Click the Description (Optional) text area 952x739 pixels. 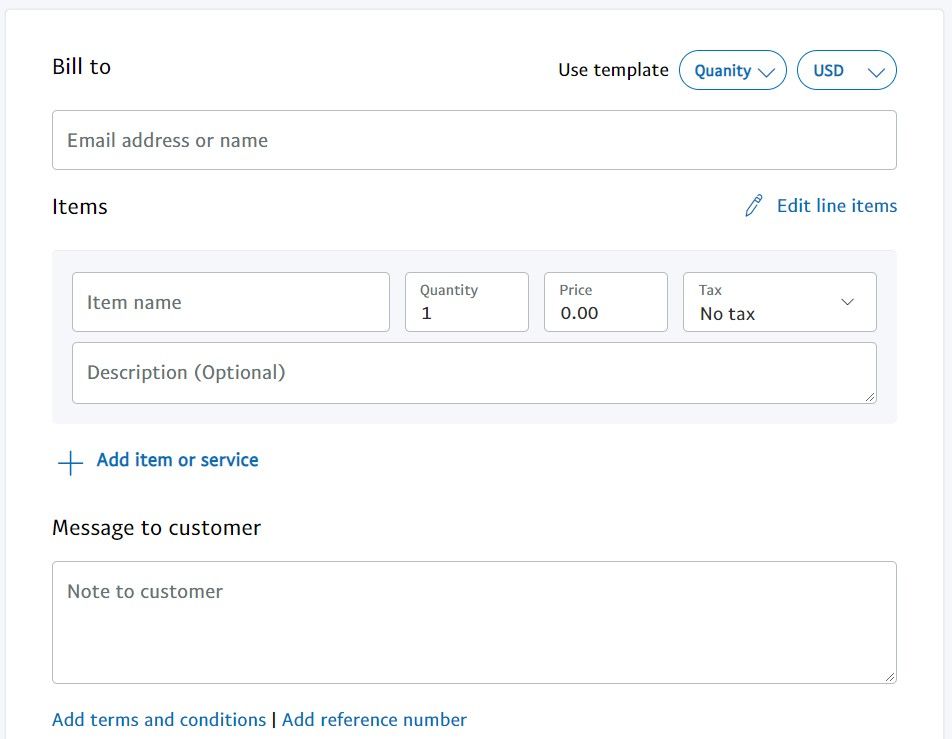pyautogui.click(x=474, y=373)
